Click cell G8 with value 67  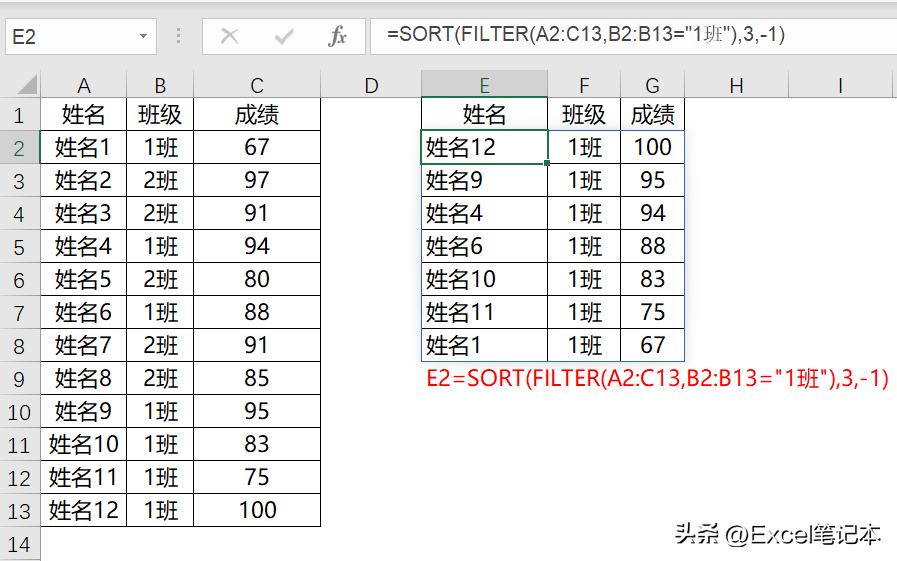(653, 345)
